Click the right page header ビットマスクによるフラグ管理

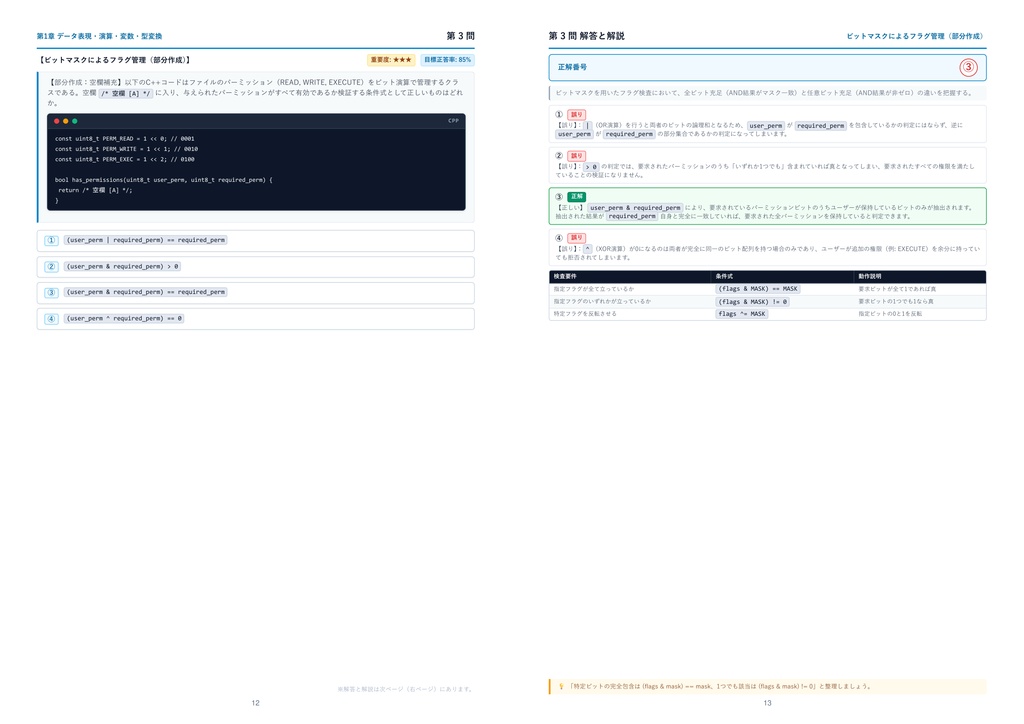pos(915,36)
